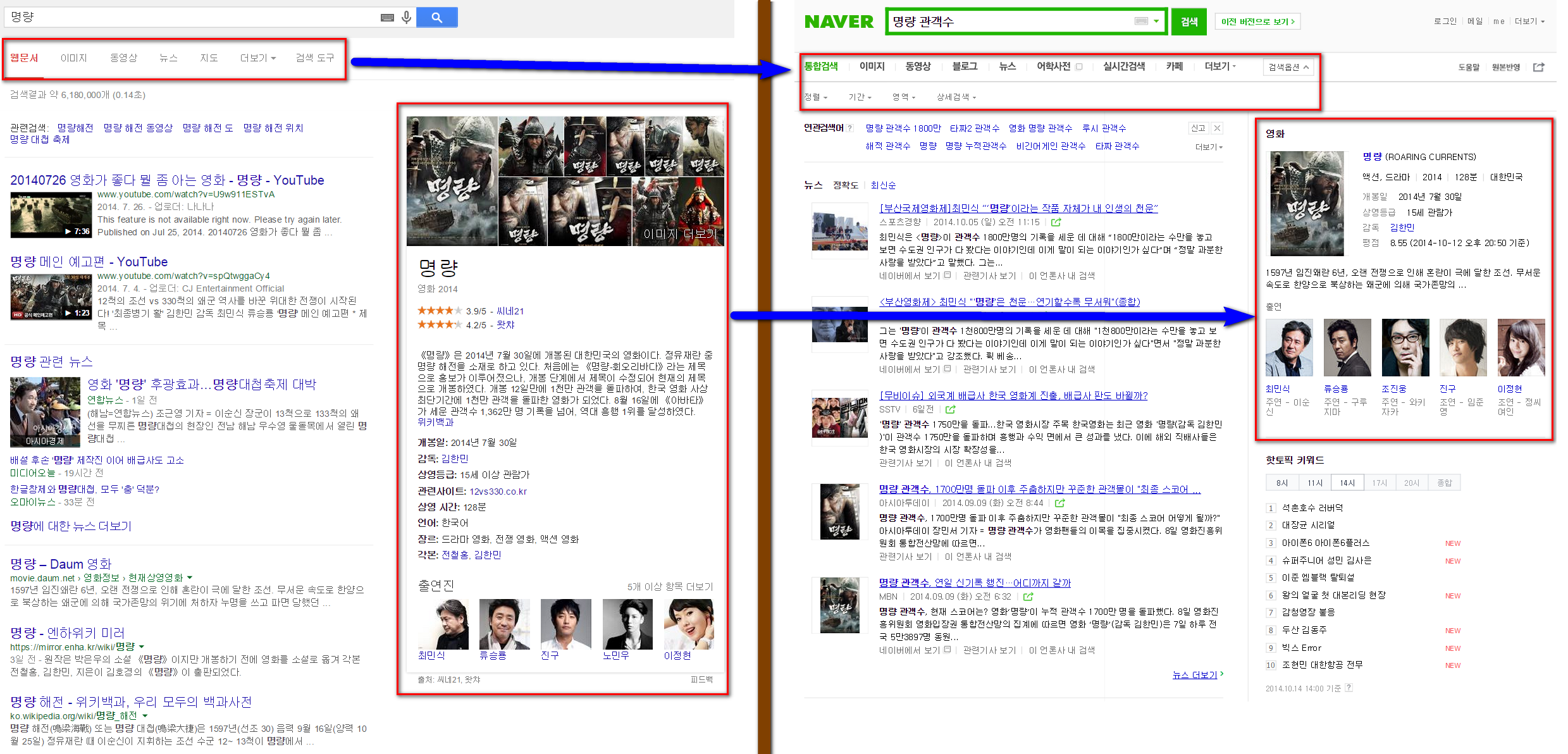This screenshot has width=1568, height=754.
Task: Select Naver 실시간검색 tab
Action: click(1124, 66)
